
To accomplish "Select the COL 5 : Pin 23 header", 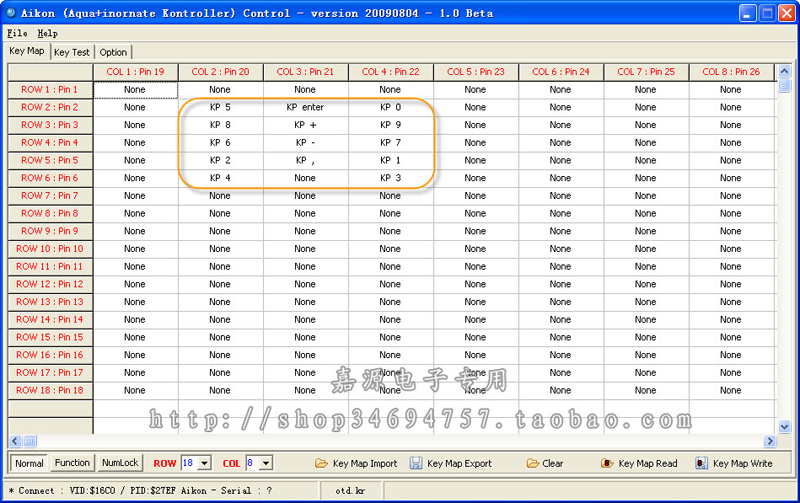I will pos(476,72).
